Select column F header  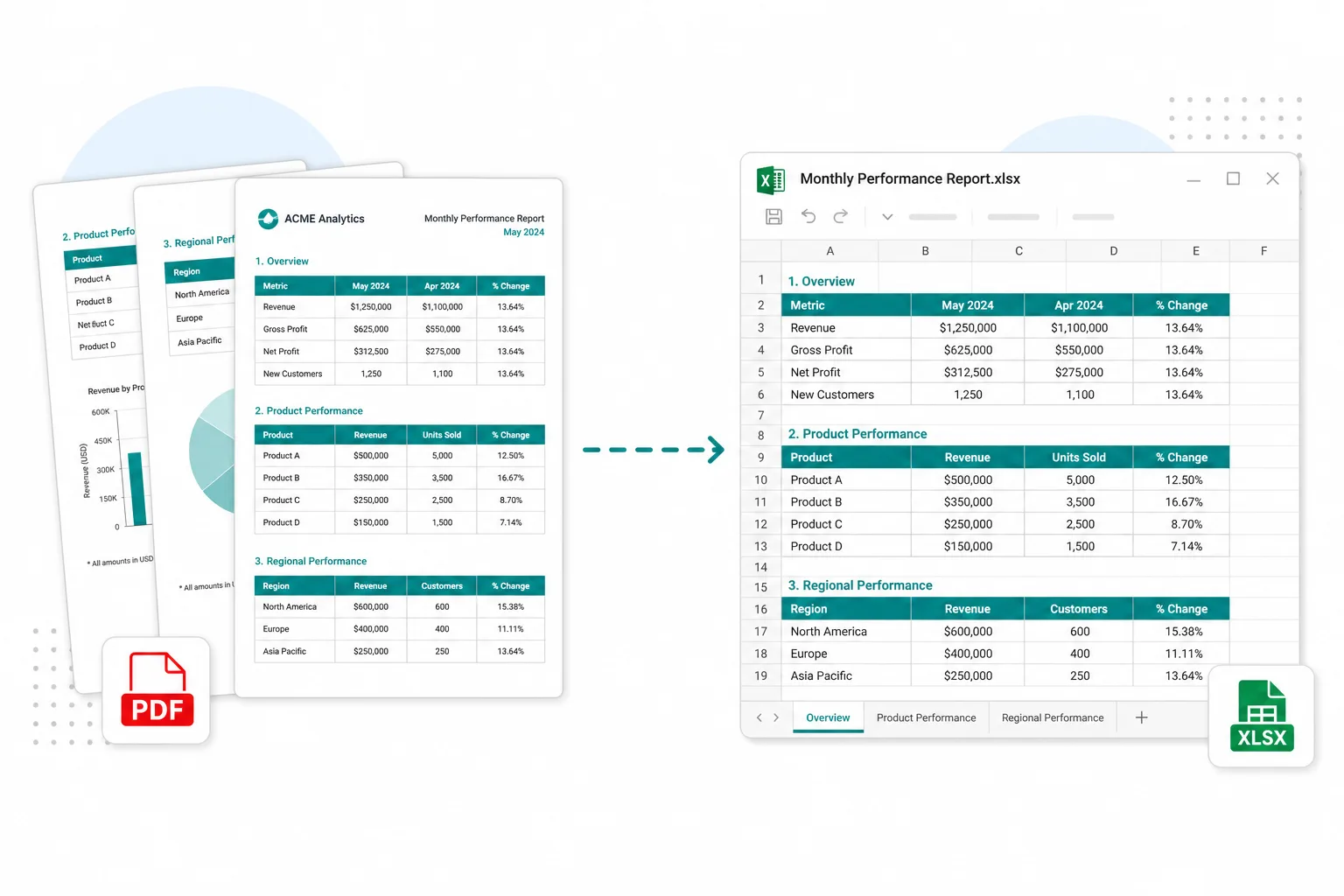pyautogui.click(x=1263, y=251)
